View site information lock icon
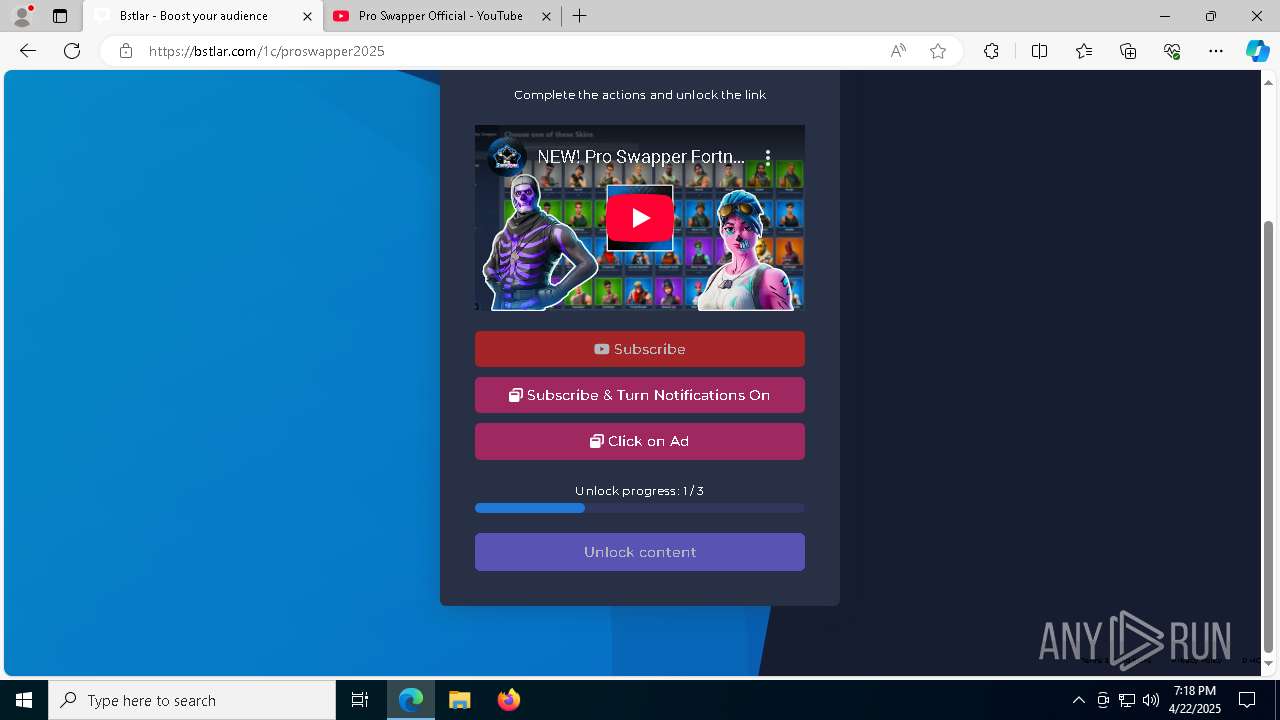 [126, 51]
